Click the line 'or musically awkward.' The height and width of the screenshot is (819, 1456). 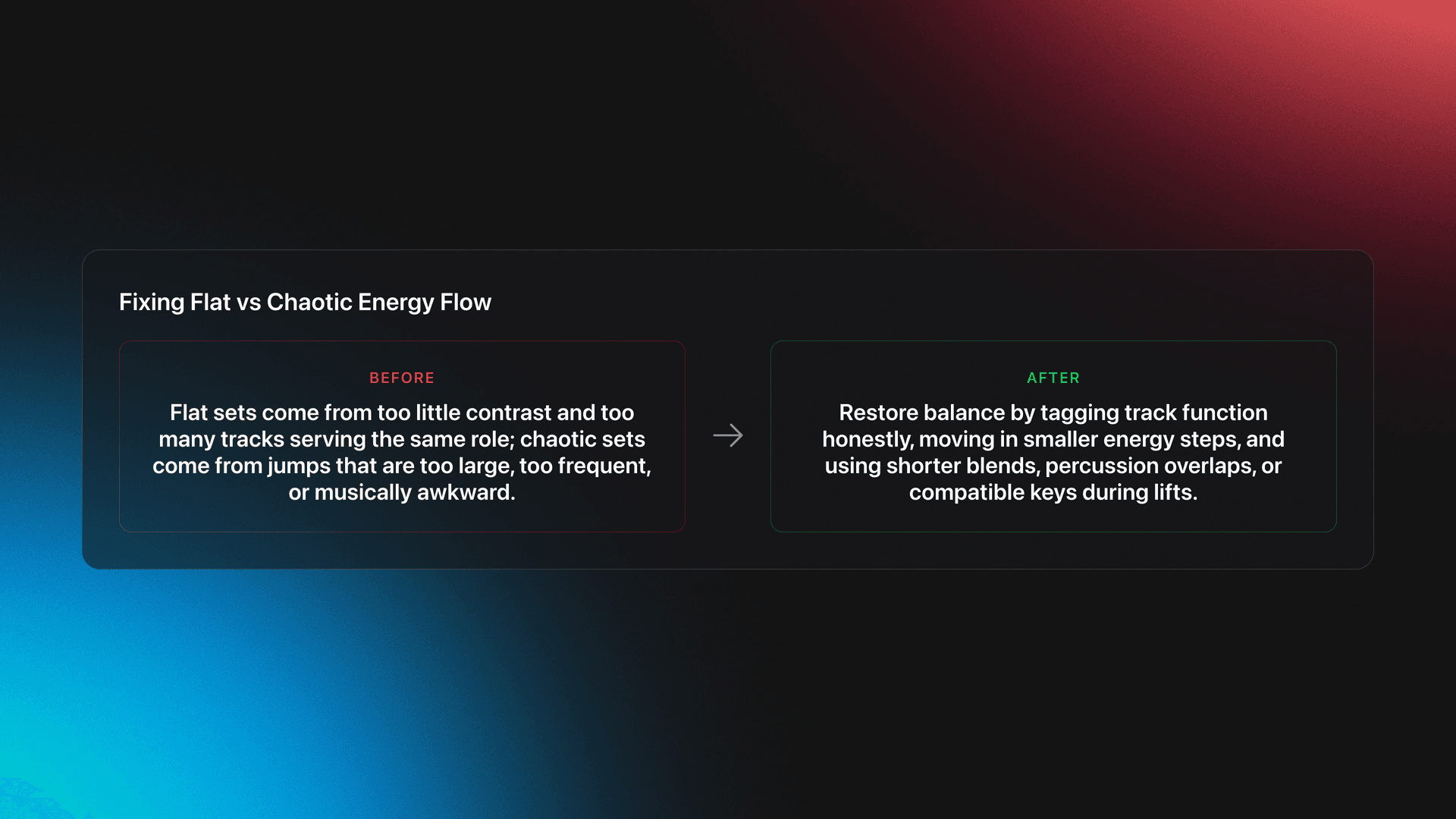click(402, 492)
